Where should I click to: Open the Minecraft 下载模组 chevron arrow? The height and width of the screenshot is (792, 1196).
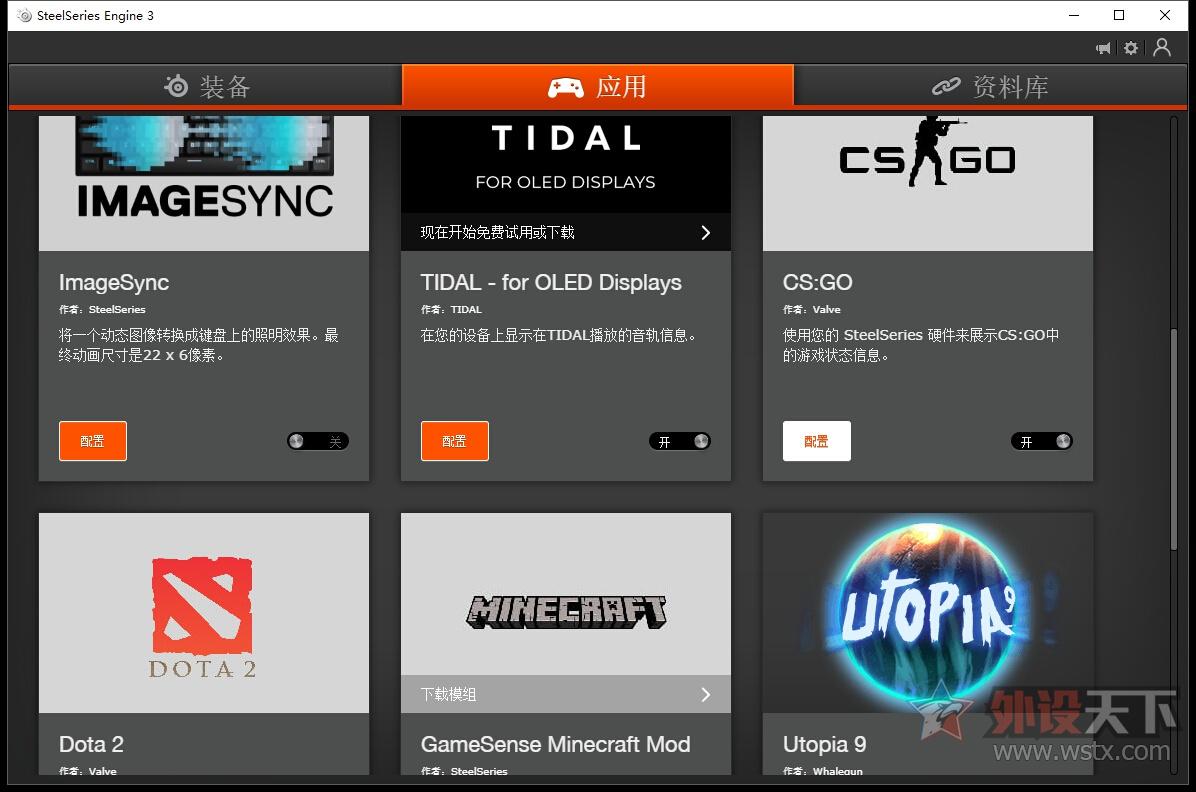[706, 694]
